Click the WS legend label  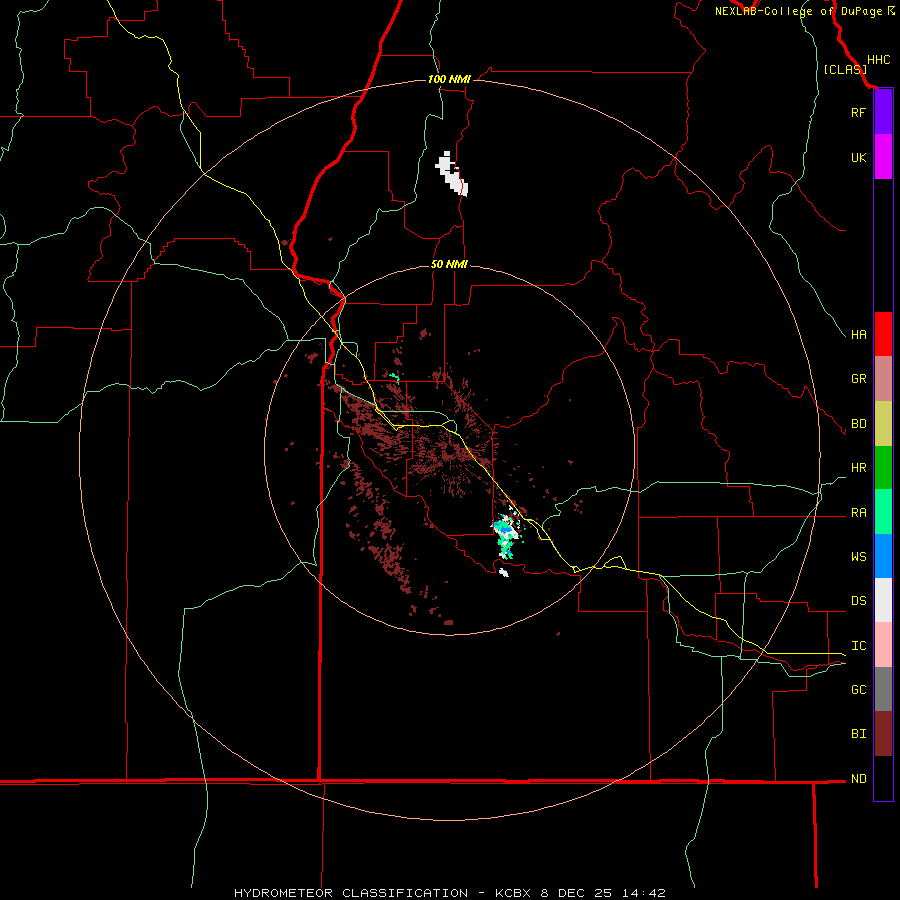tap(858, 556)
